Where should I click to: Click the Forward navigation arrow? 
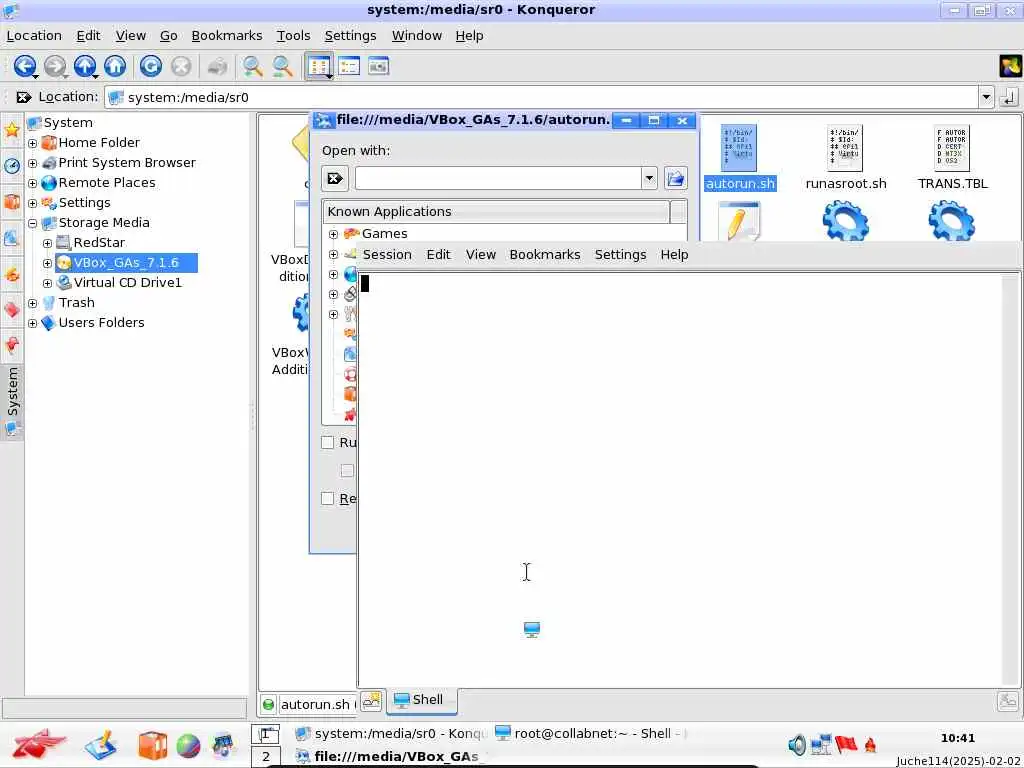[x=56, y=66]
